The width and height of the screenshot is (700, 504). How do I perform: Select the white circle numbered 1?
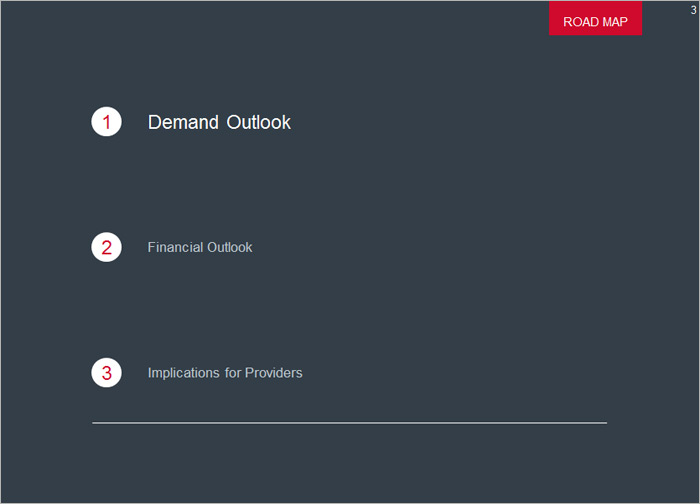click(x=107, y=122)
